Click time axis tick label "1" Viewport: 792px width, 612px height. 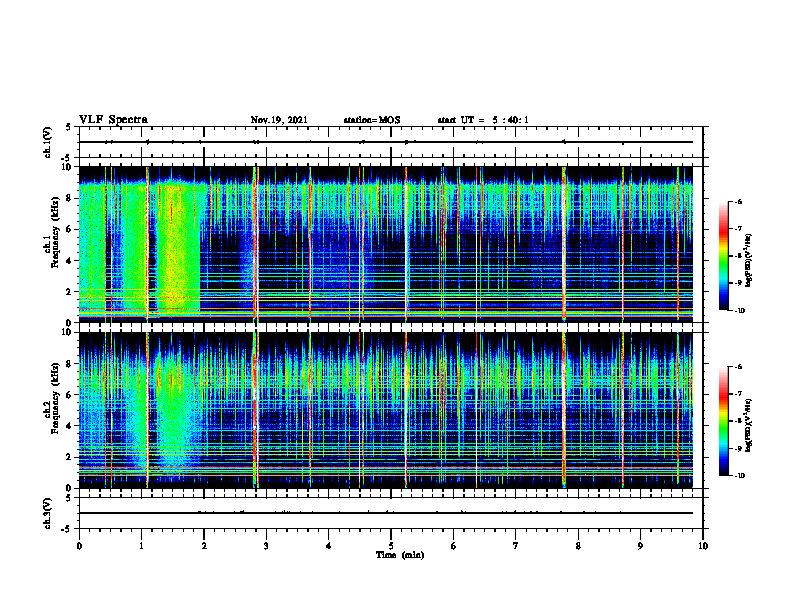141,546
